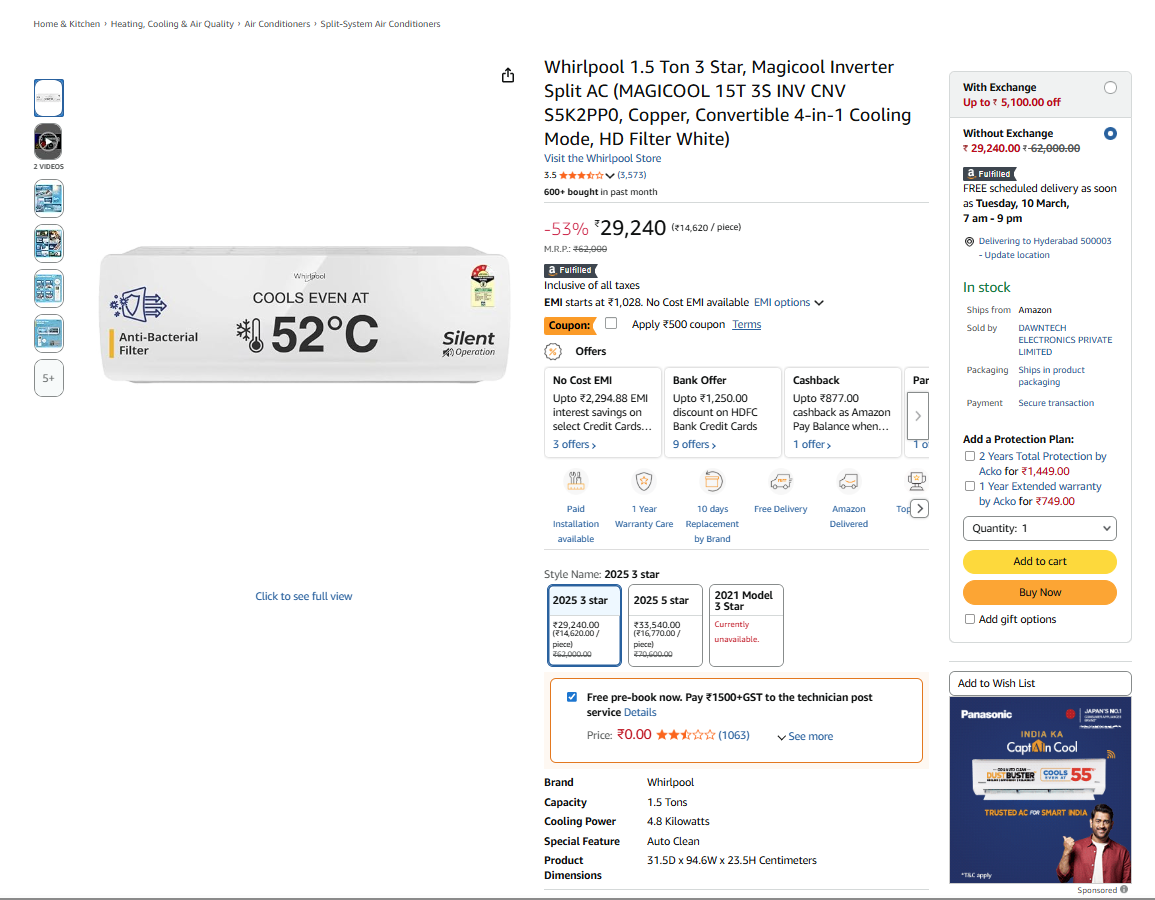The width and height of the screenshot is (1155, 900).
Task: Expand the EMI options dropdown
Action: coord(789,303)
